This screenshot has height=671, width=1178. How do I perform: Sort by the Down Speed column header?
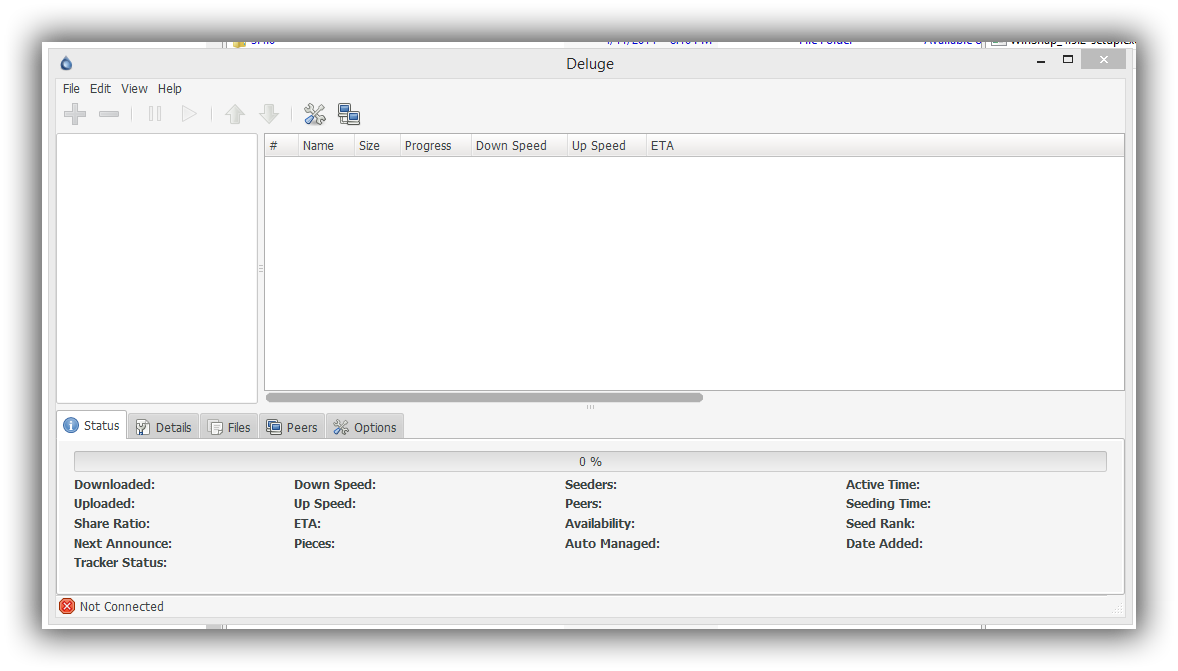[519, 146]
